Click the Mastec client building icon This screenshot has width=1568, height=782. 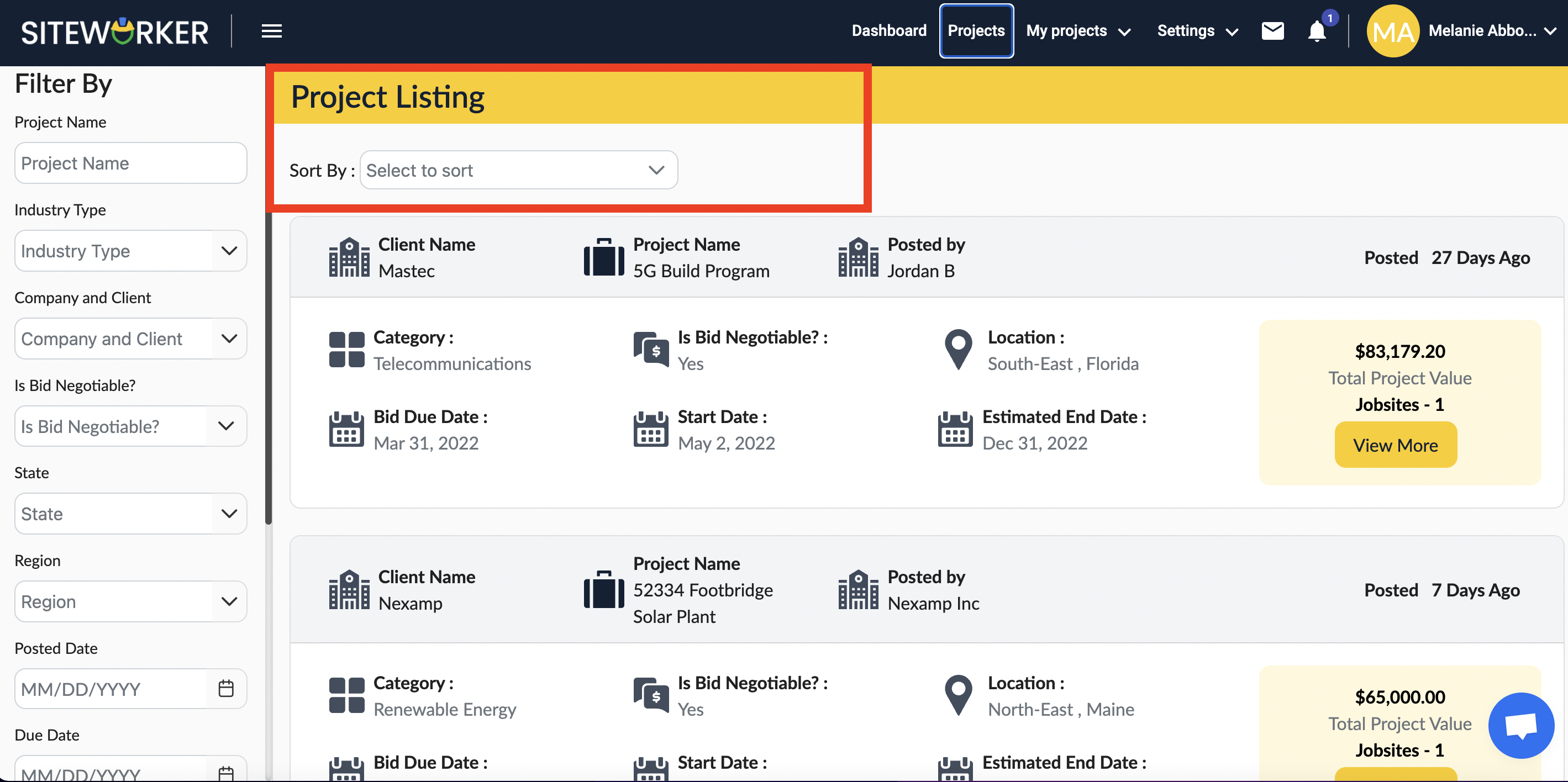click(349, 257)
